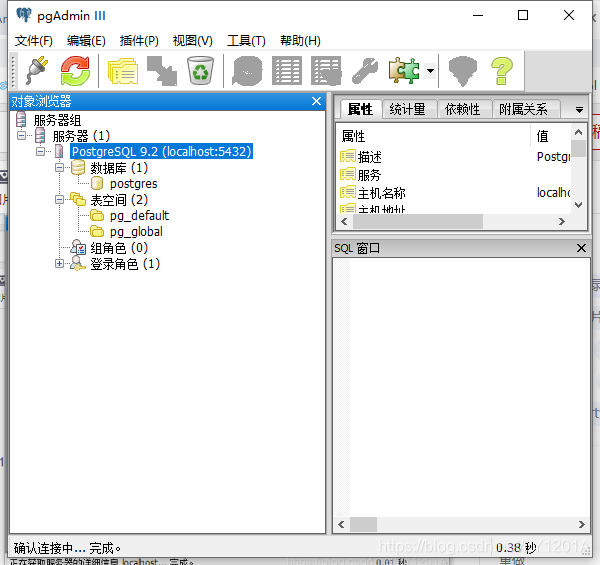The height and width of the screenshot is (565, 600).
Task: Click the 属性 column header
Action: point(434,136)
